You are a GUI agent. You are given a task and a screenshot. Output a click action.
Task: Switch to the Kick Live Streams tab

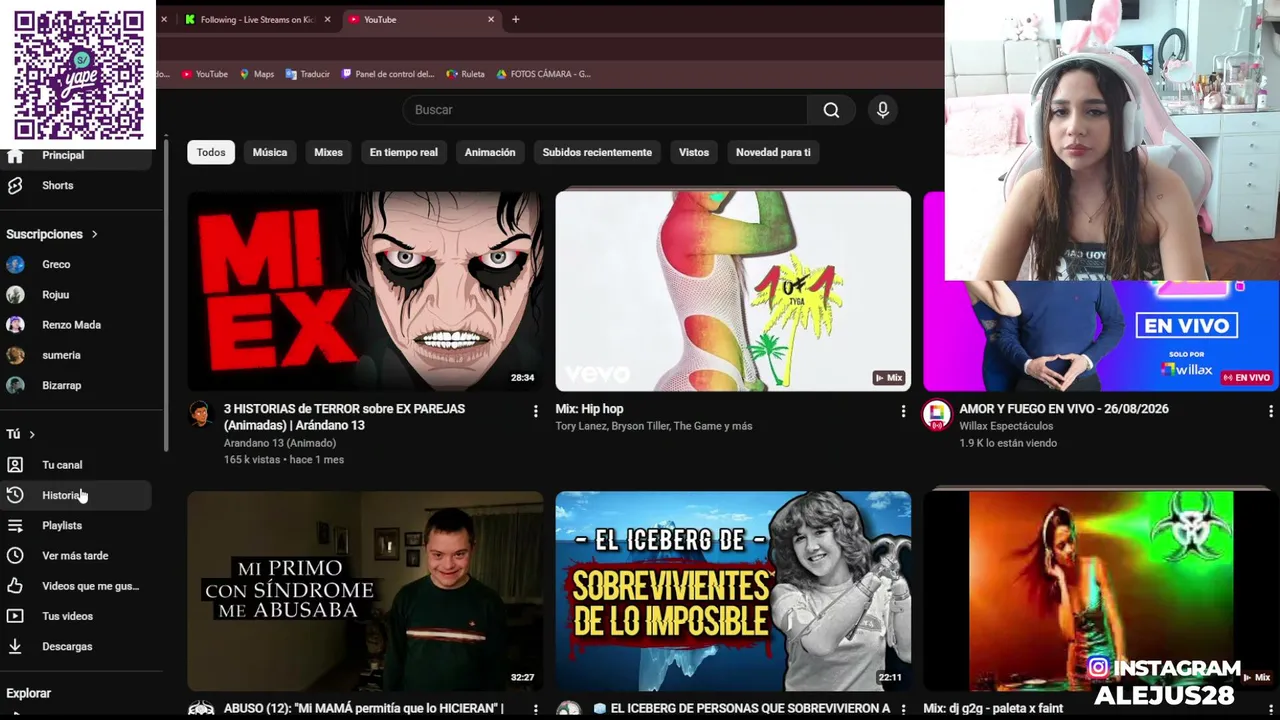click(257, 19)
